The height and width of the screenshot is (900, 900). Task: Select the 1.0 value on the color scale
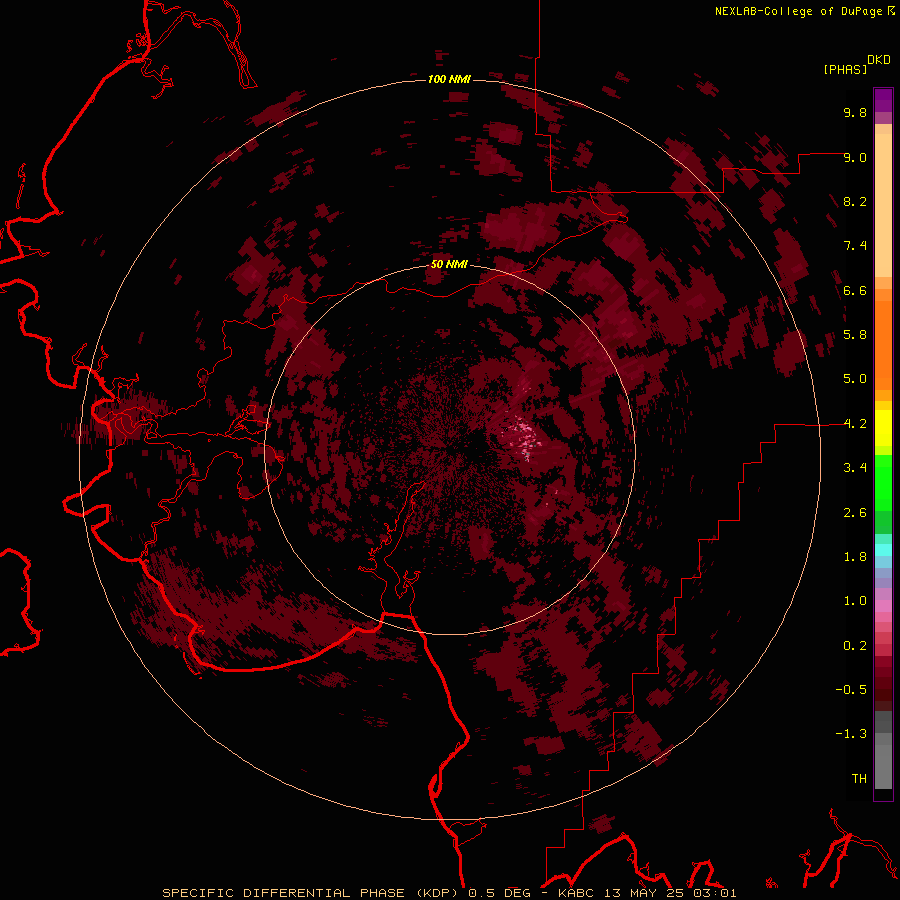pos(855,601)
